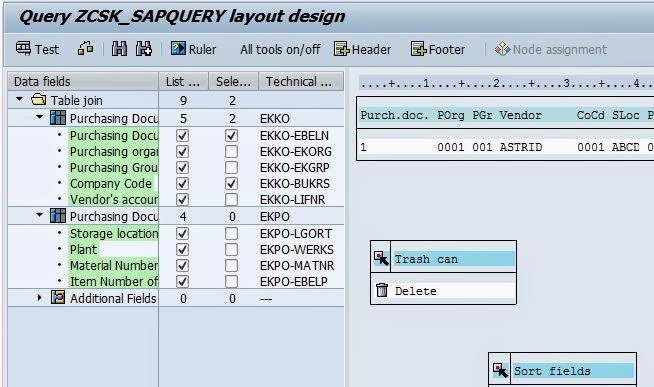Select the Purchasing Group field
The height and width of the screenshot is (387, 654).
pyautogui.click(x=113, y=168)
